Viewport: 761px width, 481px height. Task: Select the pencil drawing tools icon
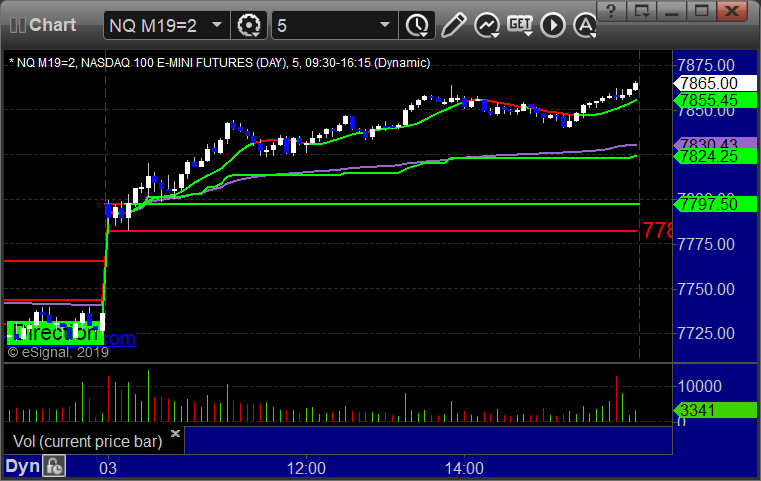pos(453,25)
